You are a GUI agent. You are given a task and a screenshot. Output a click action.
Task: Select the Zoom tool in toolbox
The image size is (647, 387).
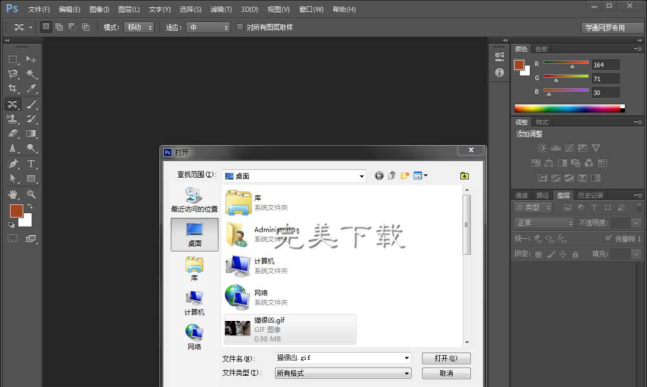tap(31, 194)
